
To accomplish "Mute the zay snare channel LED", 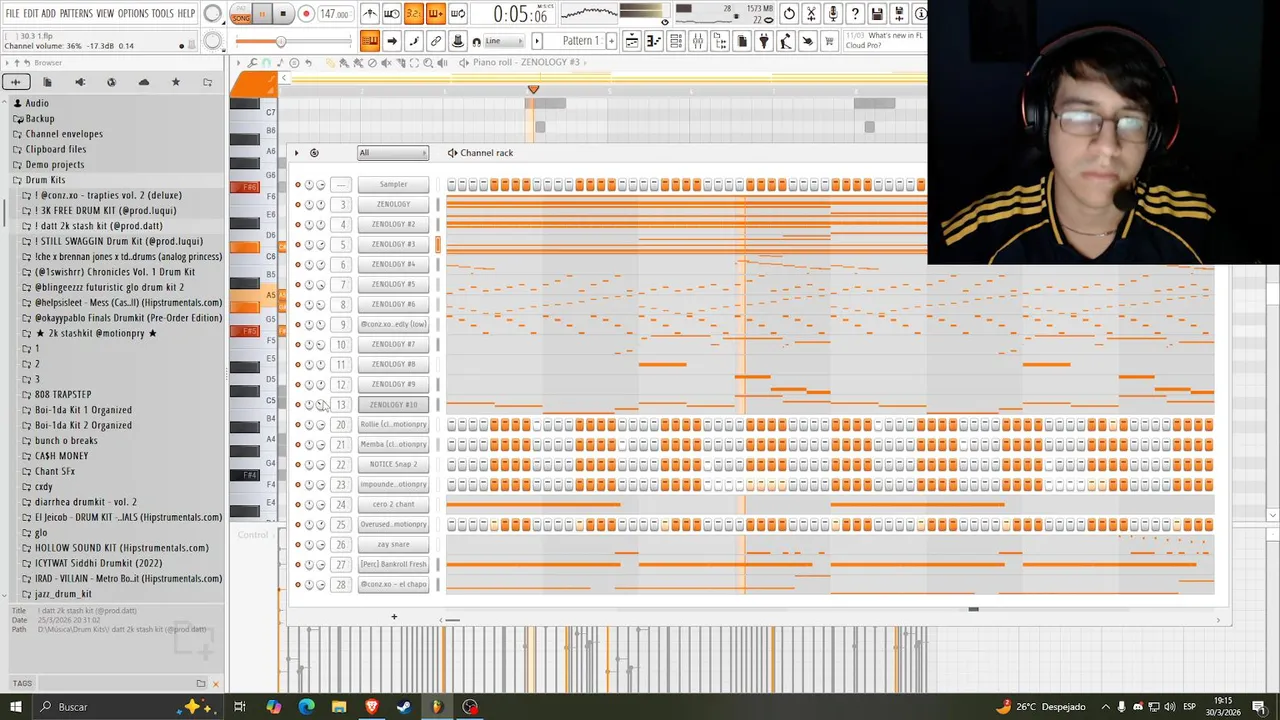I will (x=297, y=545).
